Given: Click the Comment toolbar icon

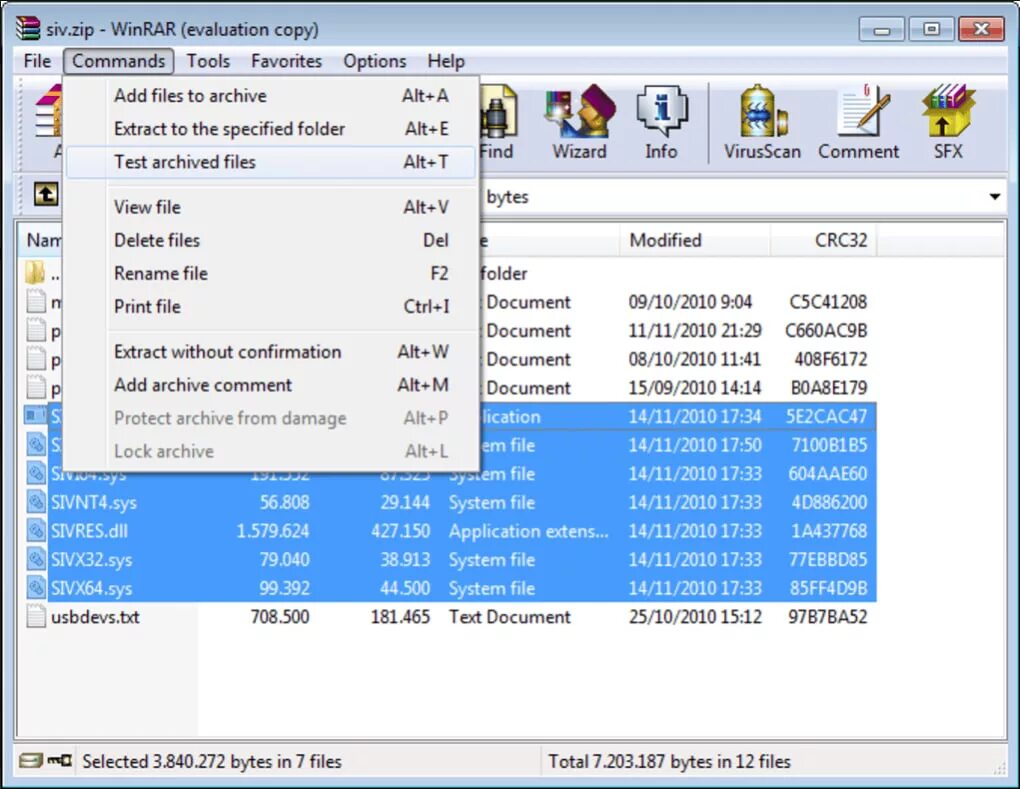Looking at the screenshot, I should click(x=858, y=122).
